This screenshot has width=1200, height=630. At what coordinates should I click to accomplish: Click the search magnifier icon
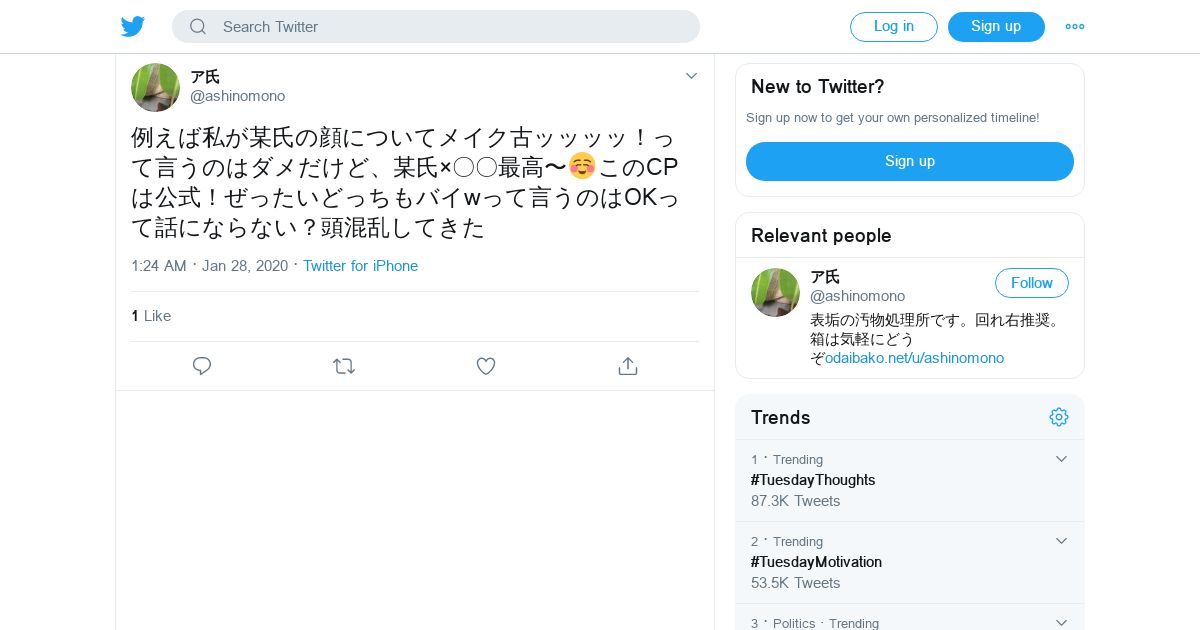tap(198, 27)
